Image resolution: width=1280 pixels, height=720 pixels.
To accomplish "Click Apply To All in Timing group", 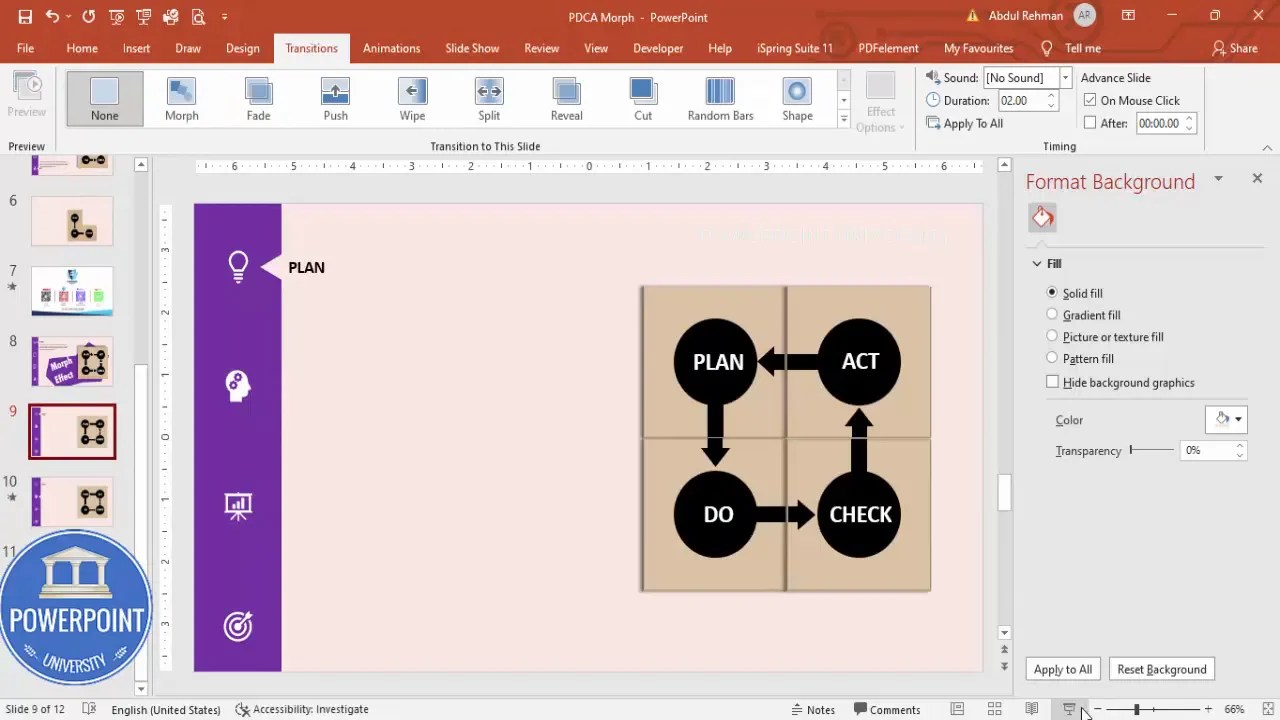I will [x=964, y=124].
